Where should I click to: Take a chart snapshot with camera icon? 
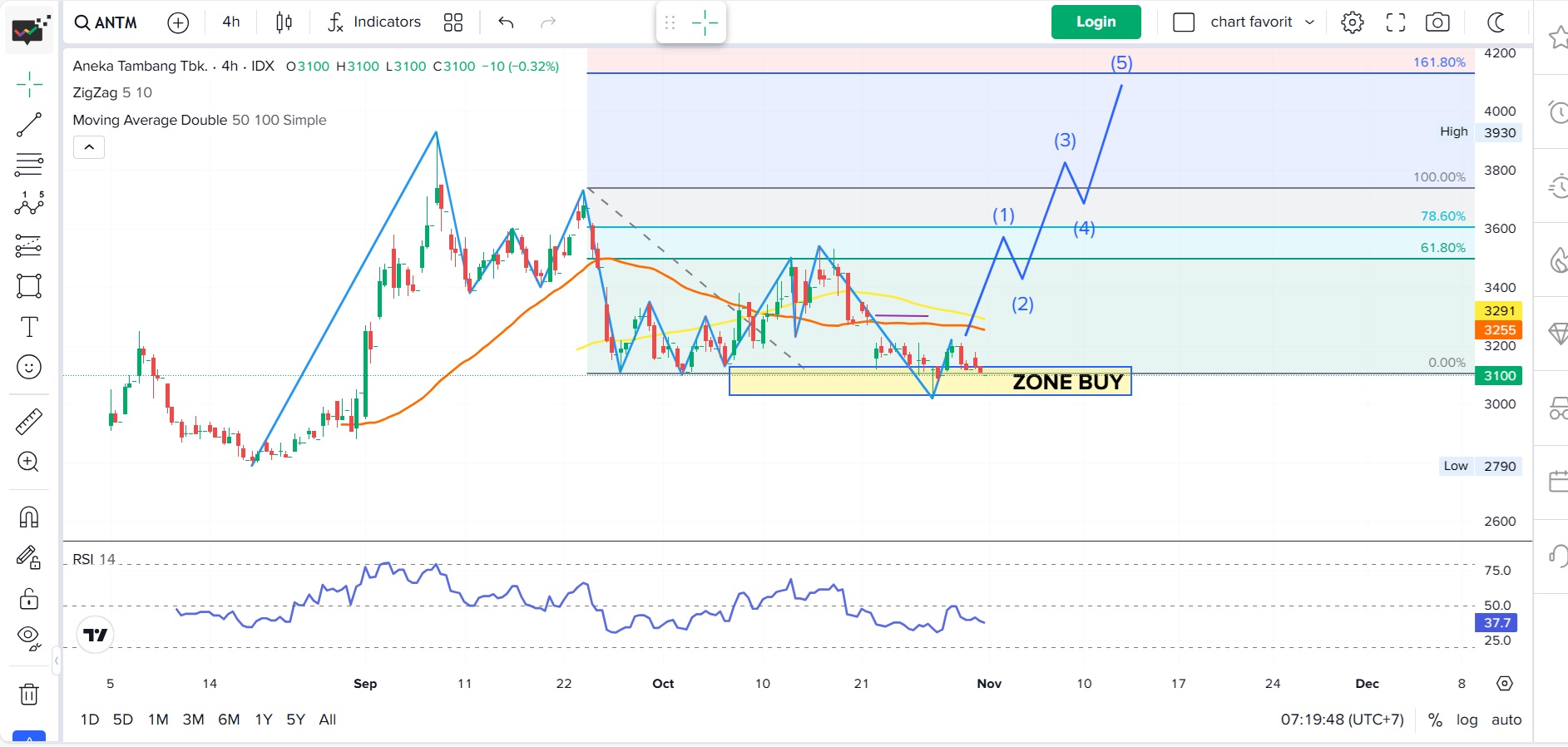pos(1437,22)
